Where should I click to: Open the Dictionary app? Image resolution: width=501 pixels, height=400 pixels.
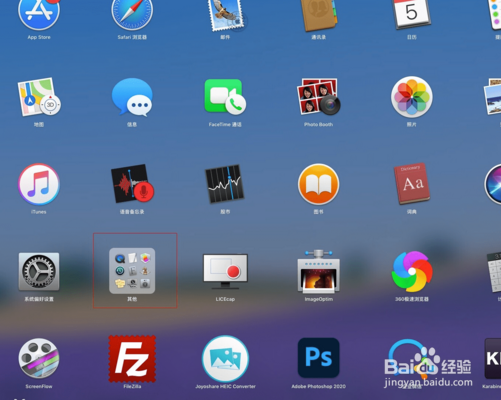click(x=412, y=184)
